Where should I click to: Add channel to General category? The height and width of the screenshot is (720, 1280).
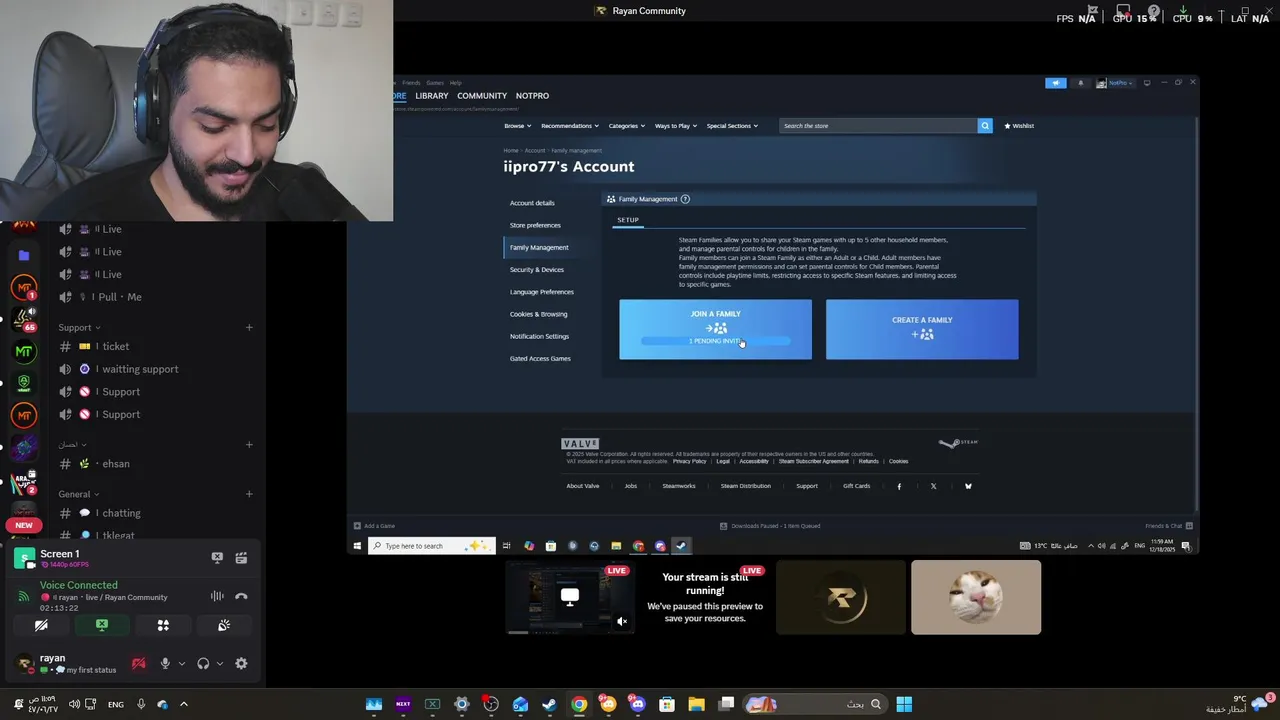(249, 494)
